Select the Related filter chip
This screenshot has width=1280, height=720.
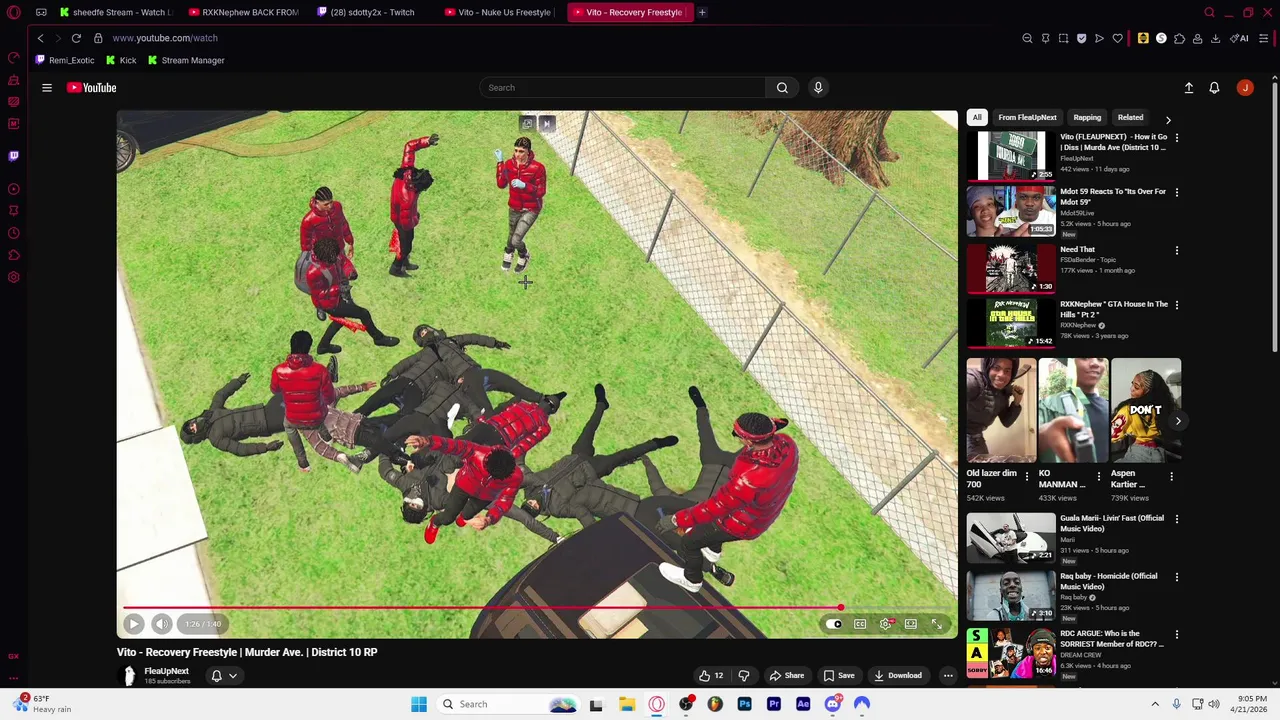click(1130, 117)
